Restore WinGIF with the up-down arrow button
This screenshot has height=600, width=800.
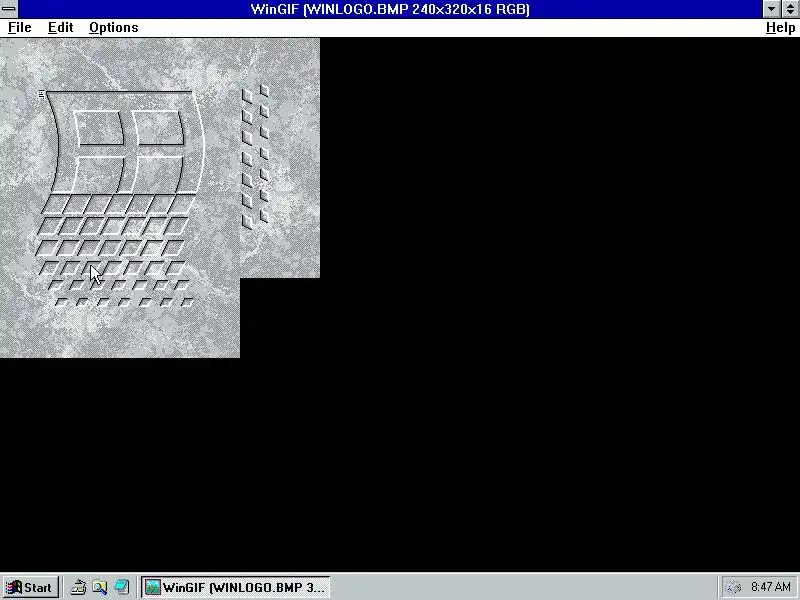pyautogui.click(x=790, y=9)
